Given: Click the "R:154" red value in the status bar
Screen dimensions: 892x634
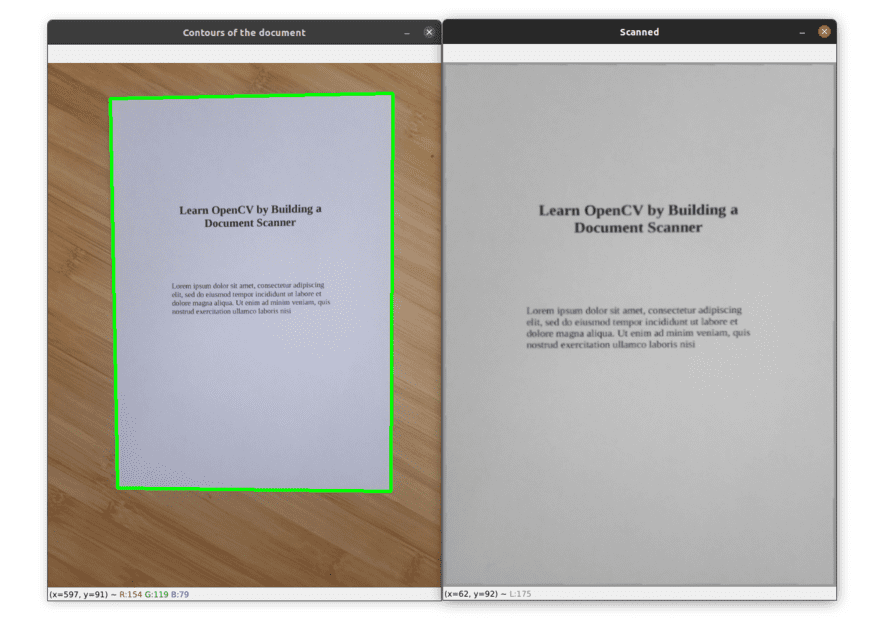Looking at the screenshot, I should (x=131, y=594).
